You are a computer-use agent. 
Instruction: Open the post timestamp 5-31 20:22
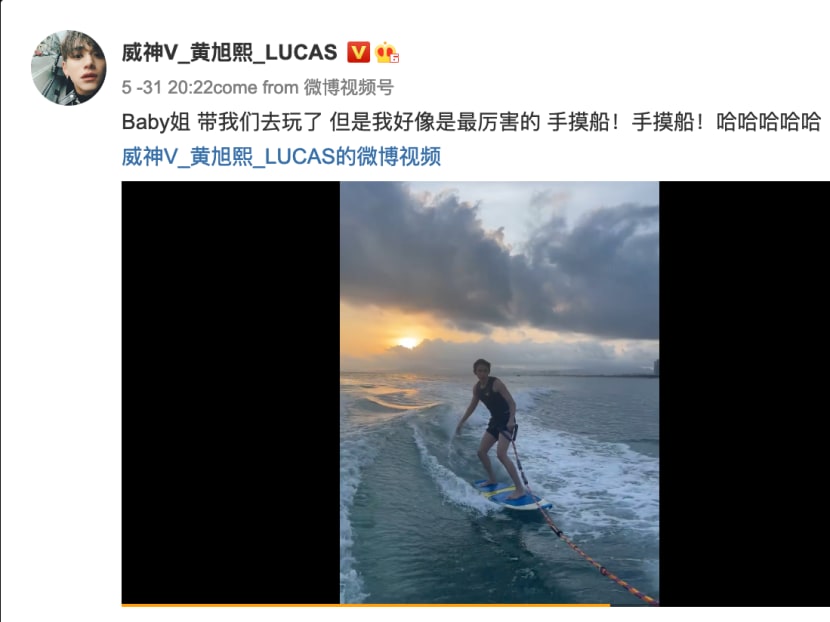(x=167, y=87)
